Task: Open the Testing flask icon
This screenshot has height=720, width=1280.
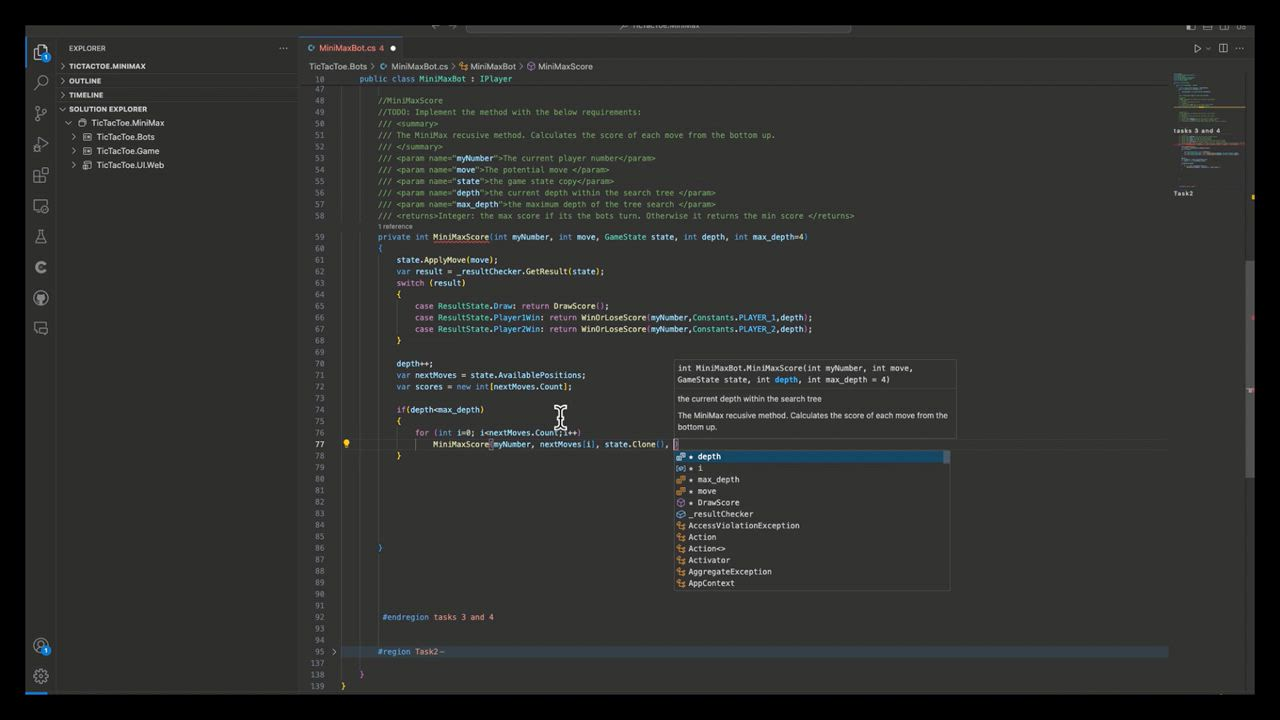Action: [41, 237]
